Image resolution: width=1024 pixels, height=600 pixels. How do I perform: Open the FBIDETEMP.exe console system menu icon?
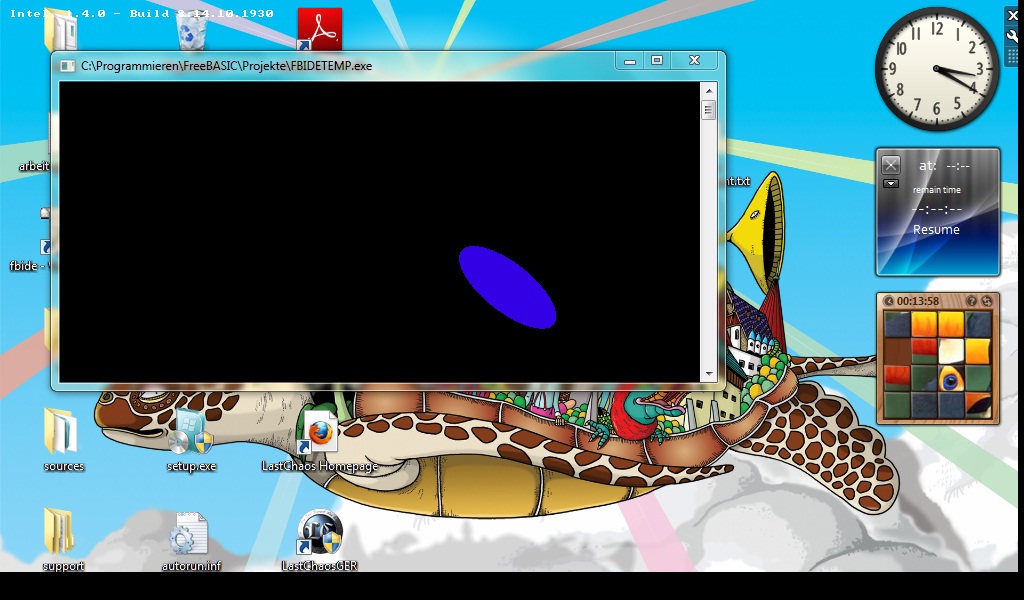[67, 66]
